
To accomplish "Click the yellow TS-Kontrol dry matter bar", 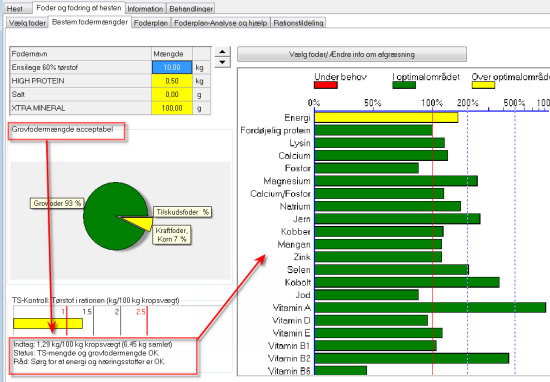I will pyautogui.click(x=48, y=323).
